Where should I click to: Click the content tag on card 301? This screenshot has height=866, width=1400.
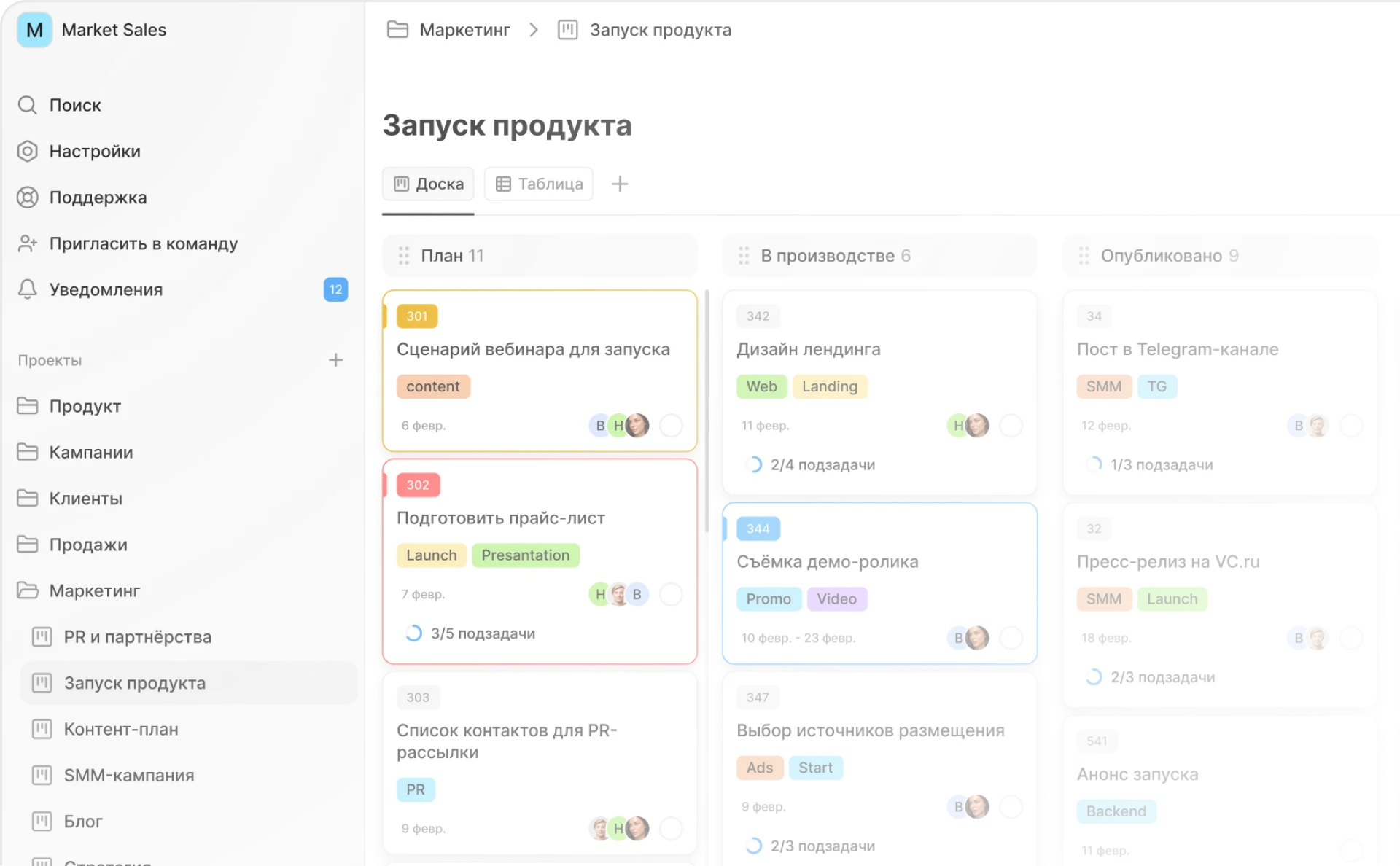pyautogui.click(x=433, y=386)
